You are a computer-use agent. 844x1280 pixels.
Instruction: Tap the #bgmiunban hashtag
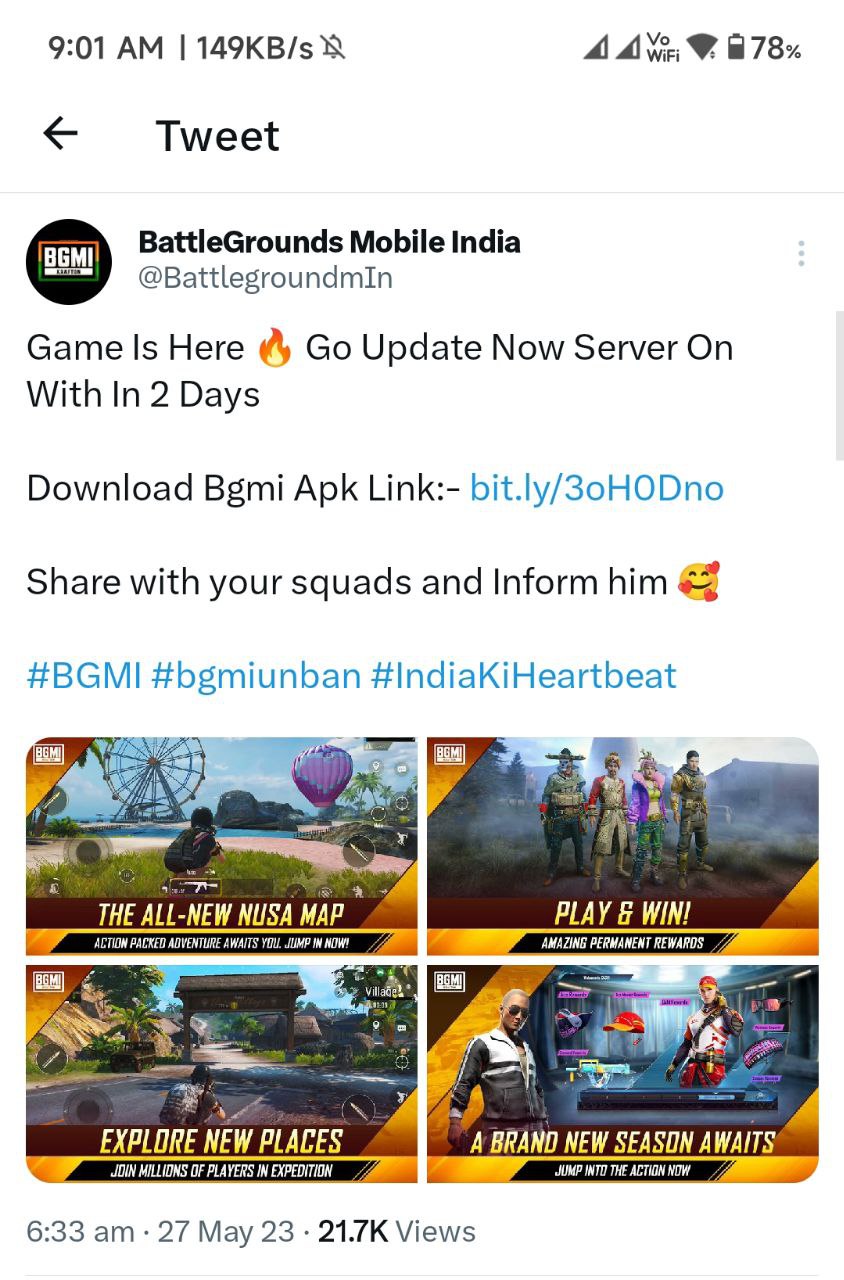256,675
